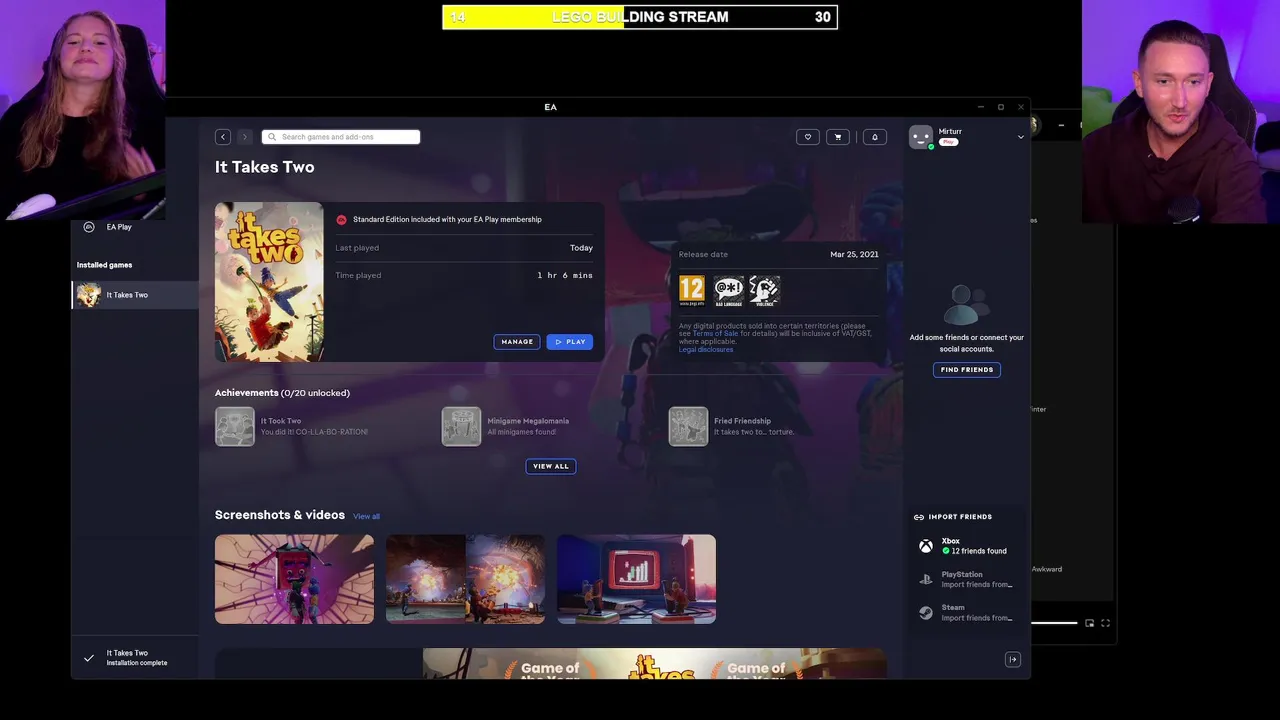Click the 'Mar 25, 2021' release date
This screenshot has width=1280, height=720.
click(854, 254)
